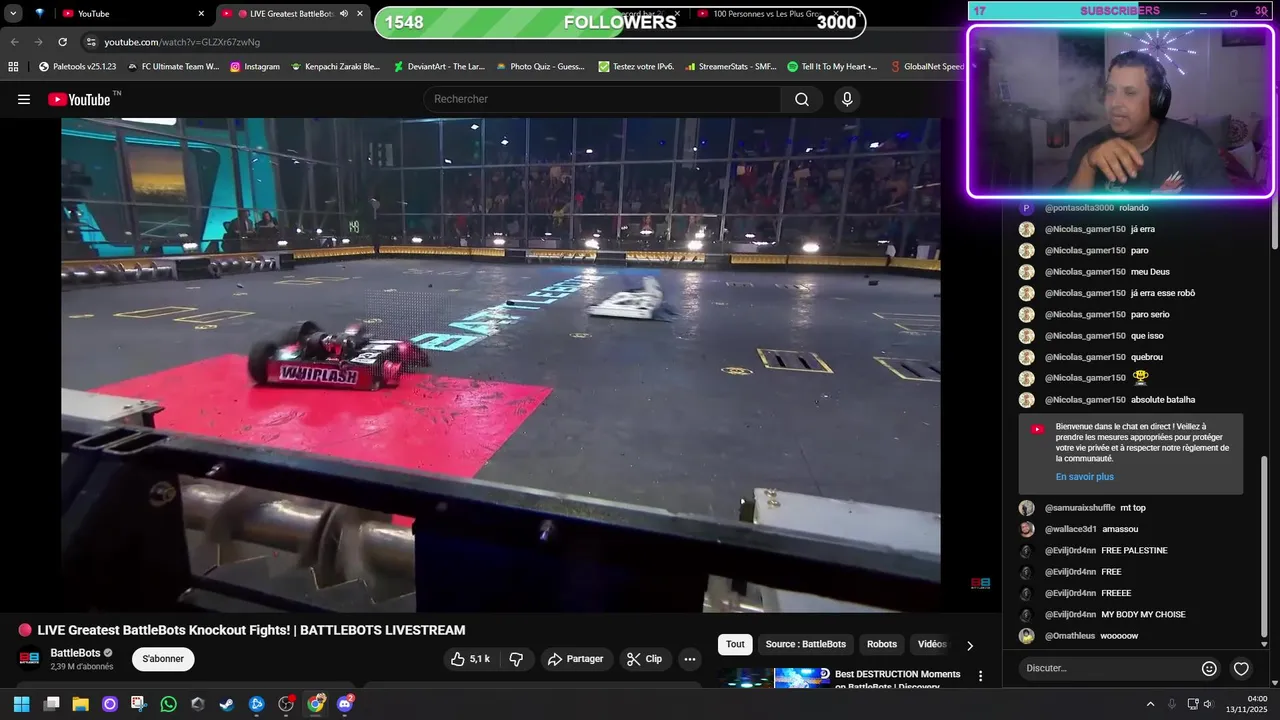Image resolution: width=1280 pixels, height=720 pixels.
Task: Select the Robots filter chip
Action: 882,644
